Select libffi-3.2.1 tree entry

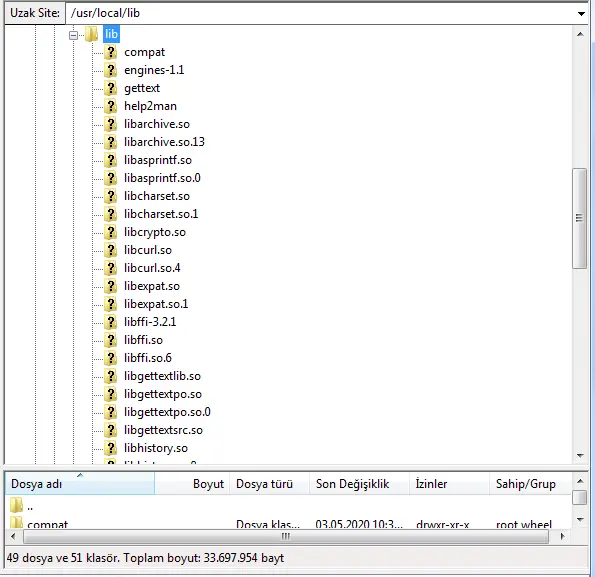tap(150, 322)
